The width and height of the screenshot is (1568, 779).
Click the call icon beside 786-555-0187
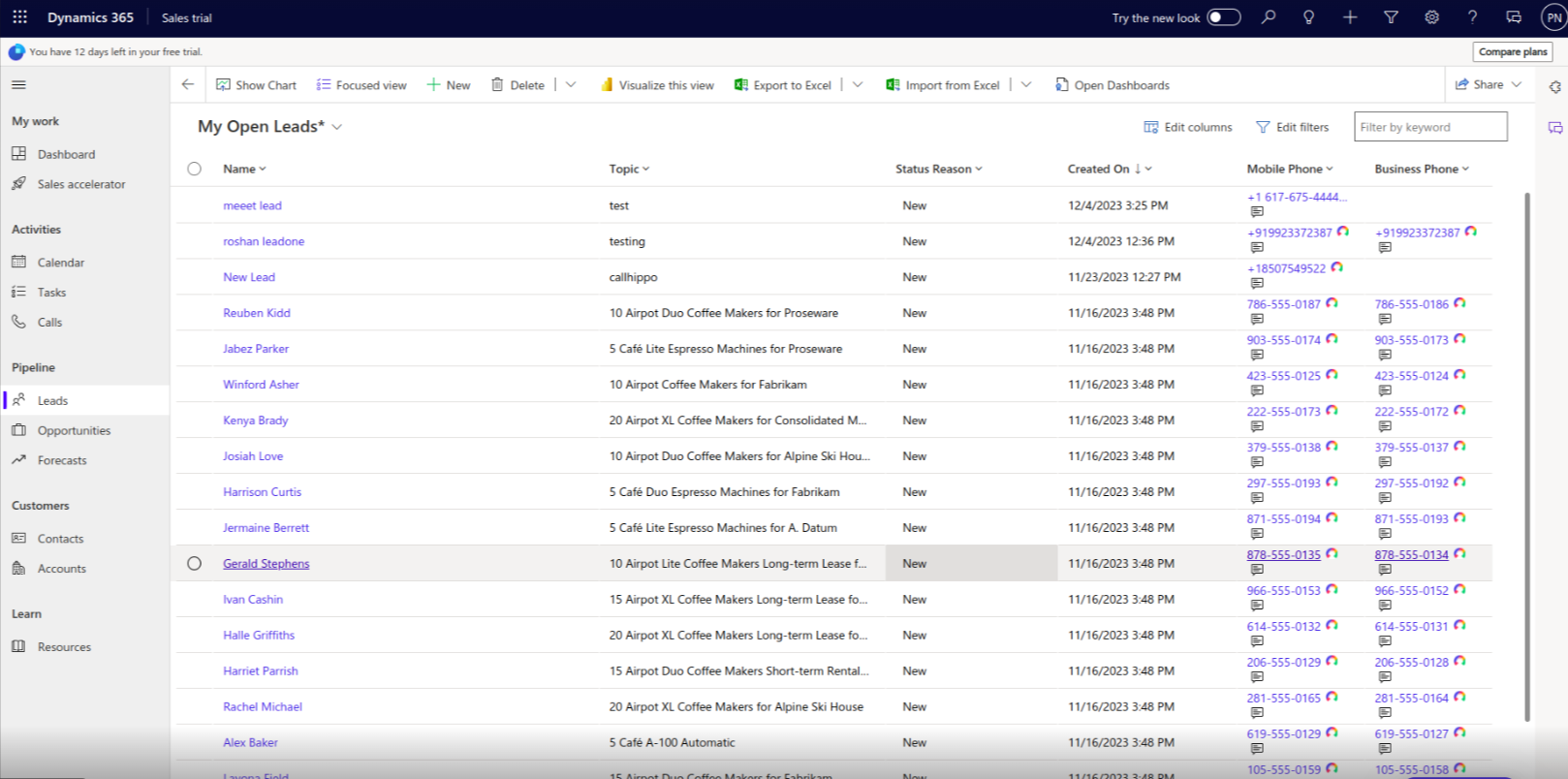(x=1332, y=303)
